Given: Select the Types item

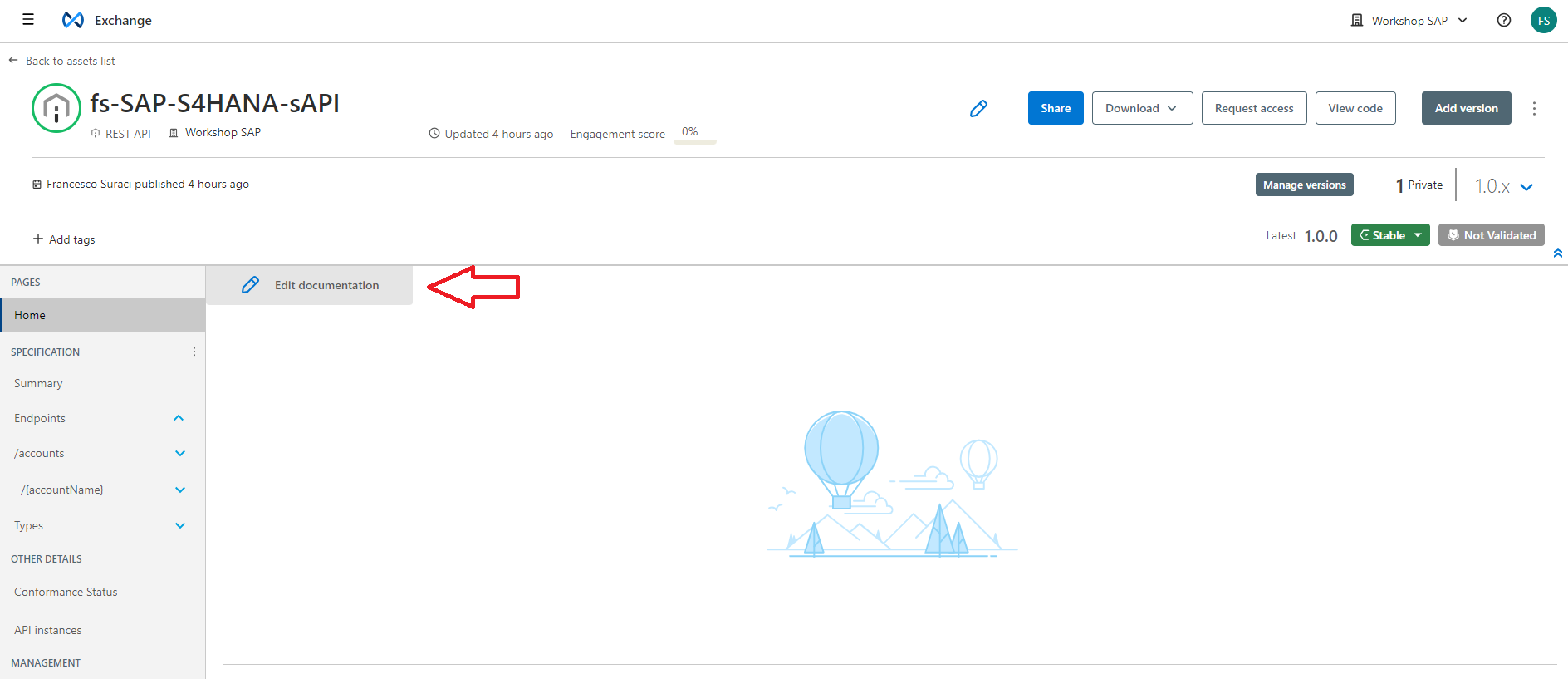Looking at the screenshot, I should click(x=28, y=525).
